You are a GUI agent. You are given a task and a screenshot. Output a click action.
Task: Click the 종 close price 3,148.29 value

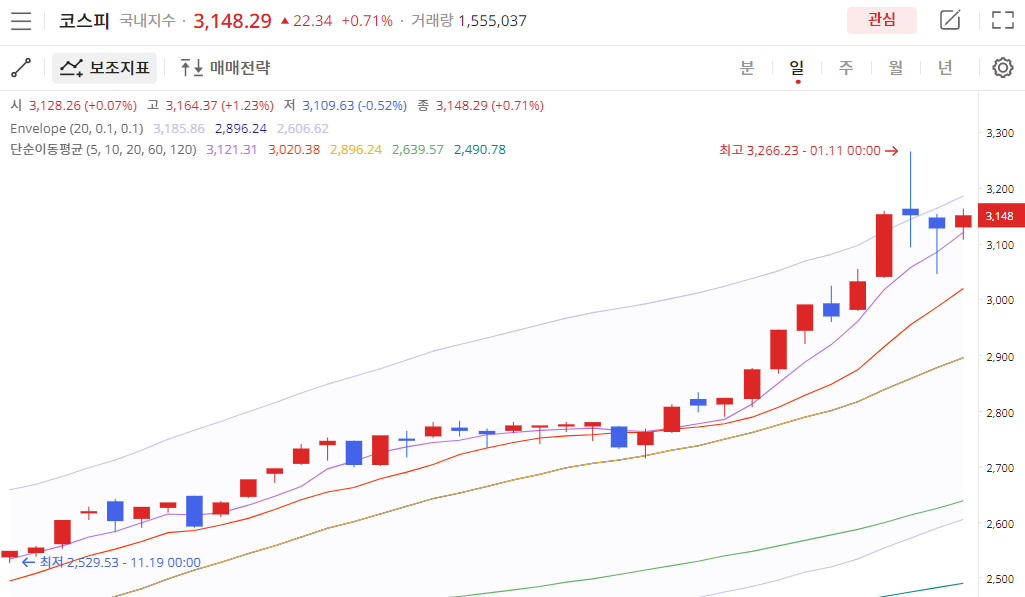click(490, 106)
